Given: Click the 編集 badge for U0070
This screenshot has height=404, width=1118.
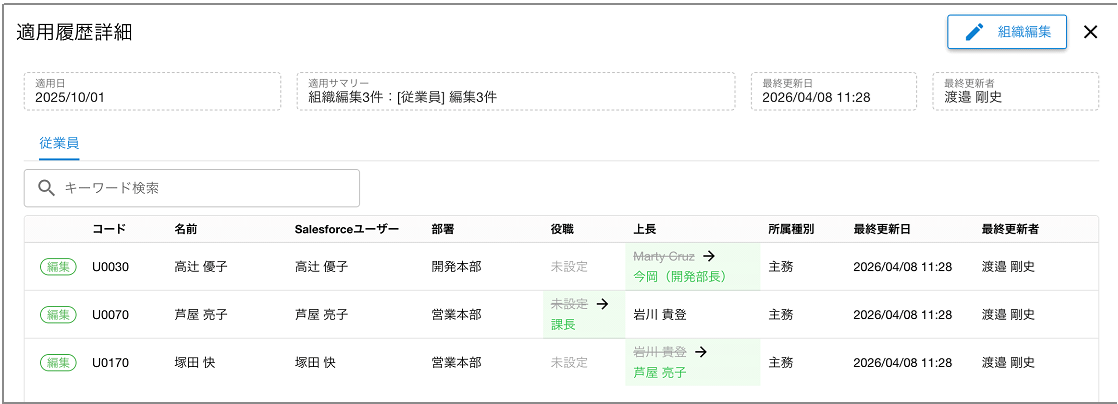Looking at the screenshot, I should tap(58, 315).
